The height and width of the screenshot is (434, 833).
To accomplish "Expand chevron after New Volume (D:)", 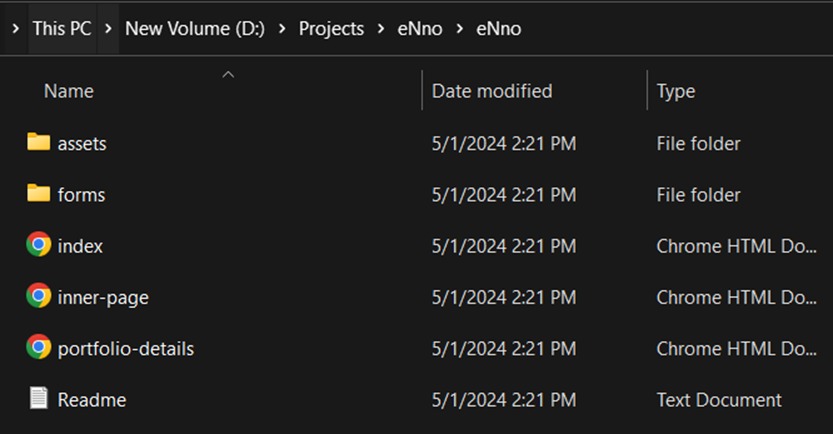I will (x=282, y=28).
